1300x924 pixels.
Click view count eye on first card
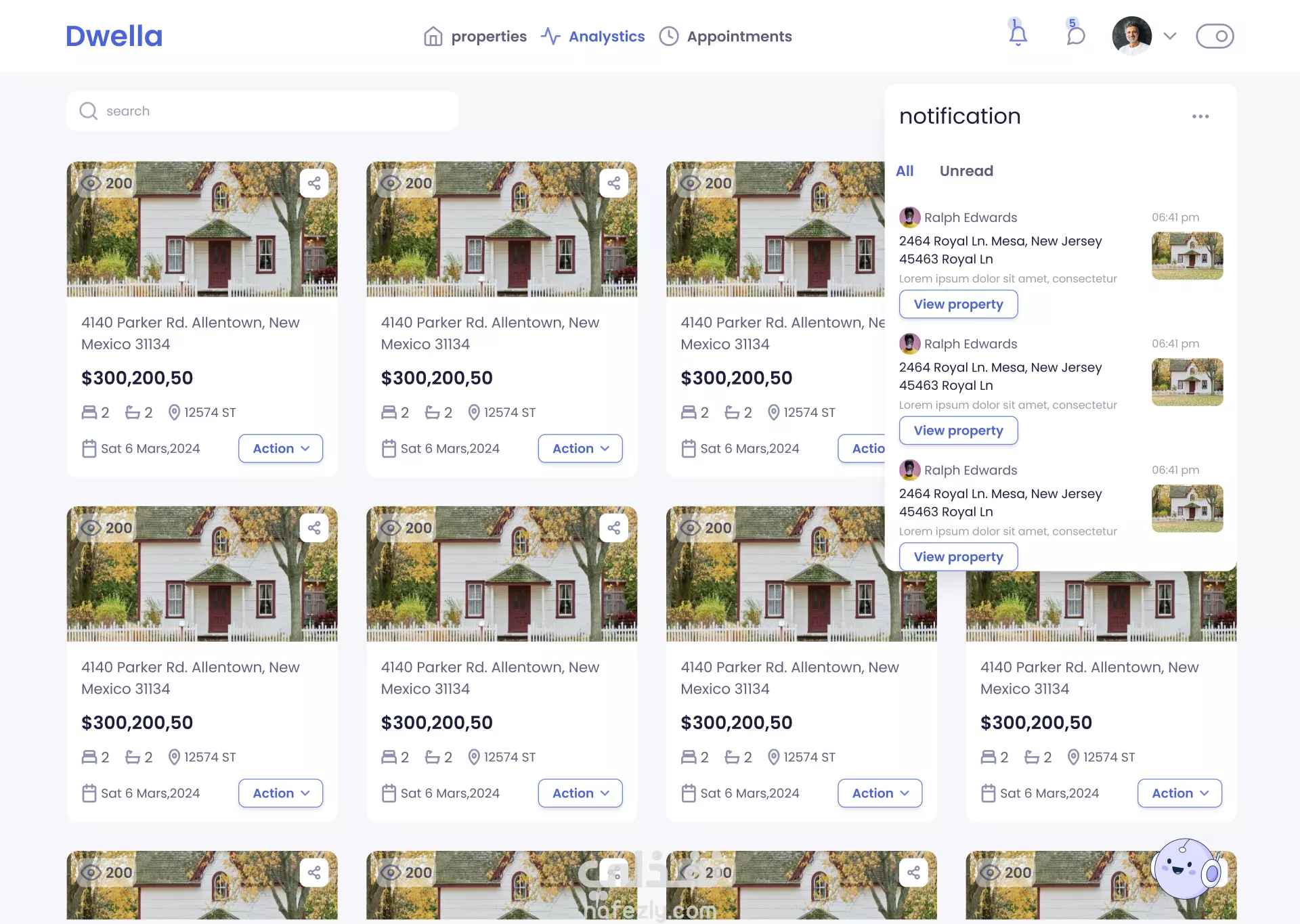tap(91, 183)
